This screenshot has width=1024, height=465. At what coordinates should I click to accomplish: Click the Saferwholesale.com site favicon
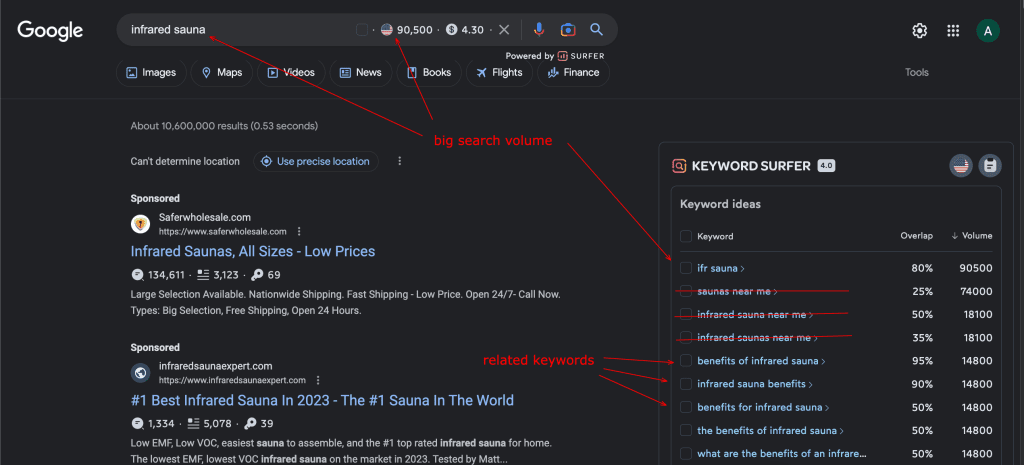click(140, 224)
